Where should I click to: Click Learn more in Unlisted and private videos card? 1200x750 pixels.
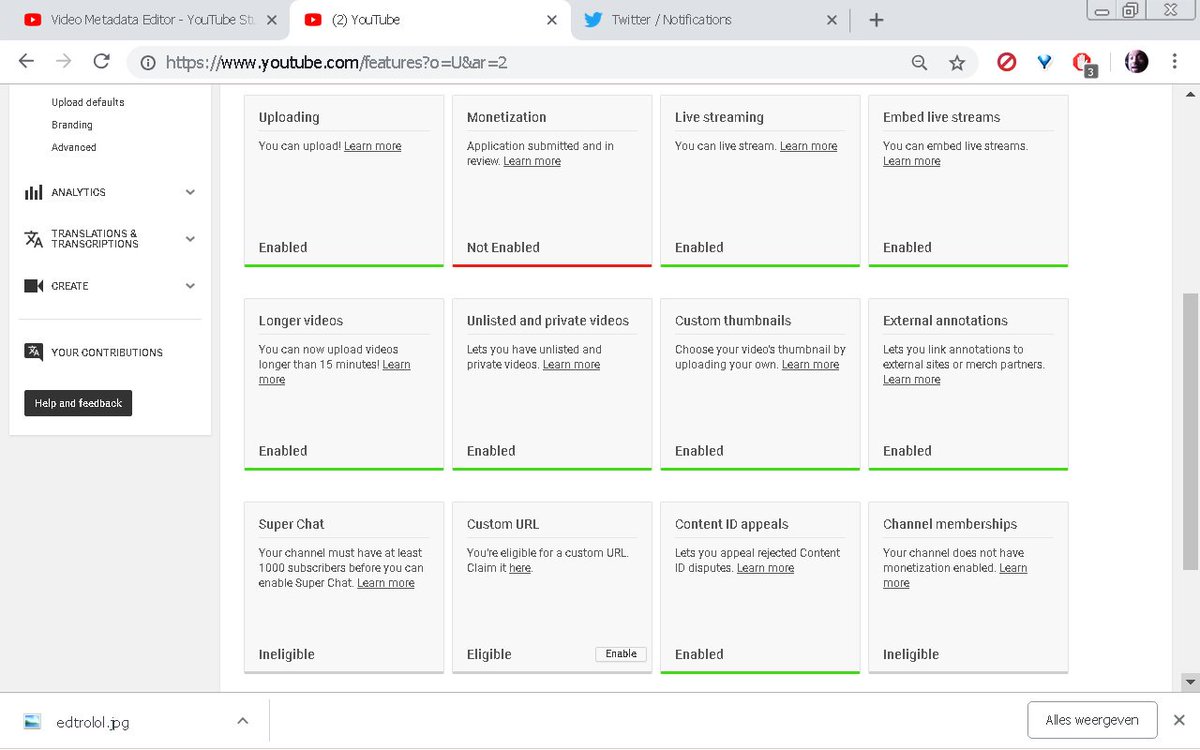coord(571,365)
